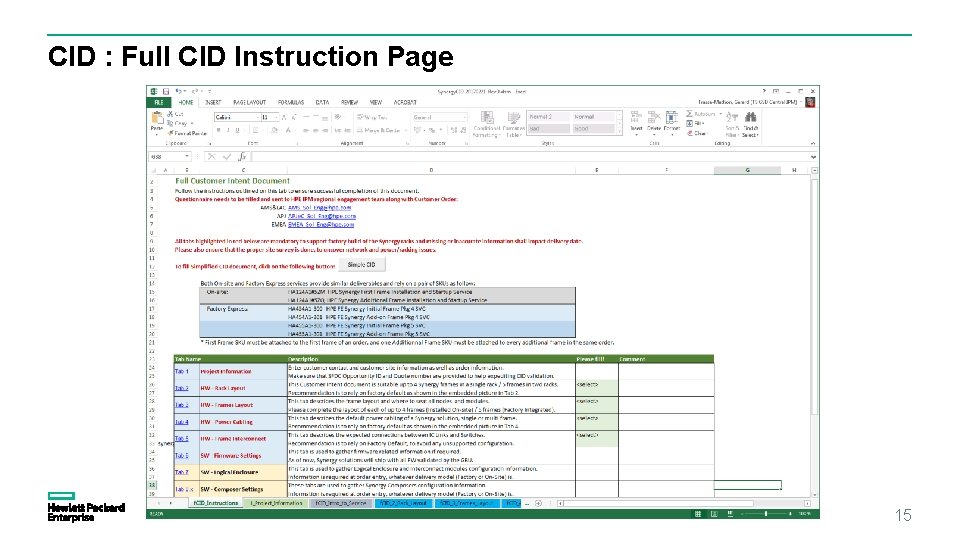960x540 pixels.
Task: Open the FILE tab
Action: 159,102
